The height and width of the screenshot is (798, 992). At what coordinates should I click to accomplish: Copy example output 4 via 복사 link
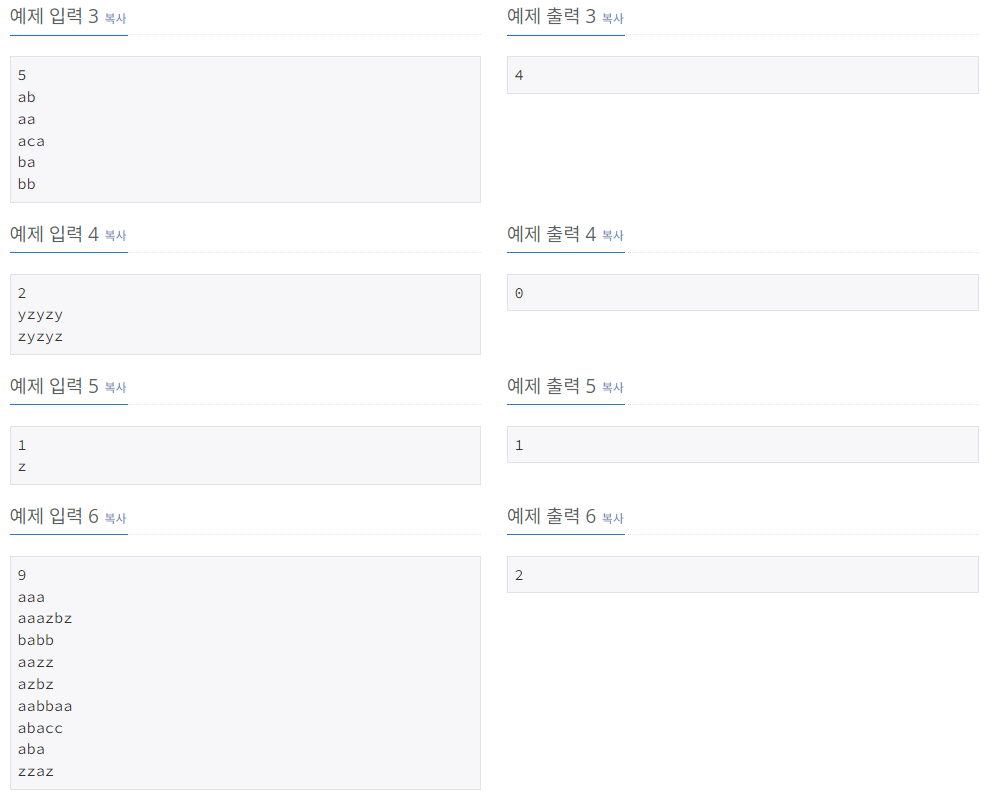612,235
